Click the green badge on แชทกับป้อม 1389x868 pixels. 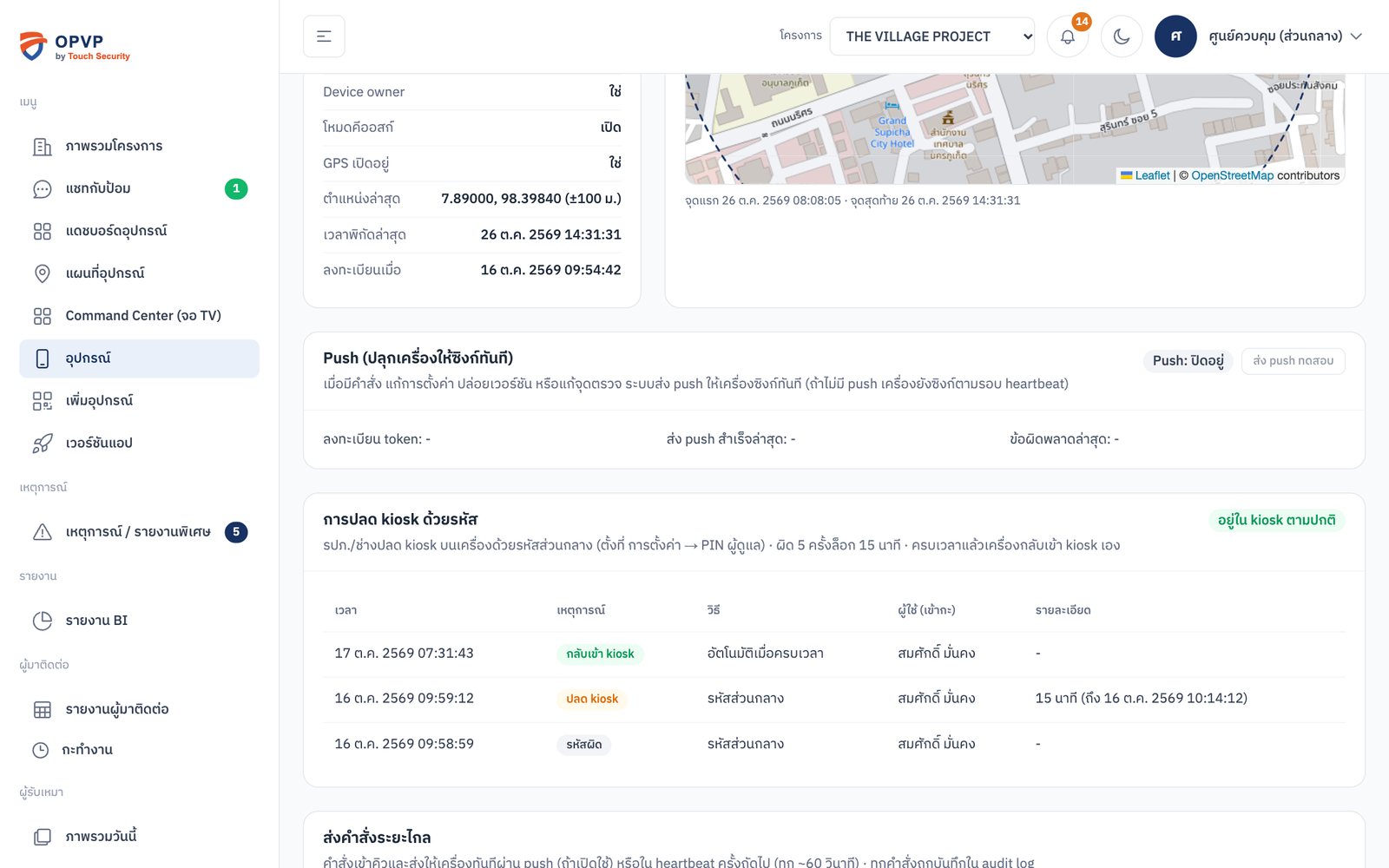point(236,189)
